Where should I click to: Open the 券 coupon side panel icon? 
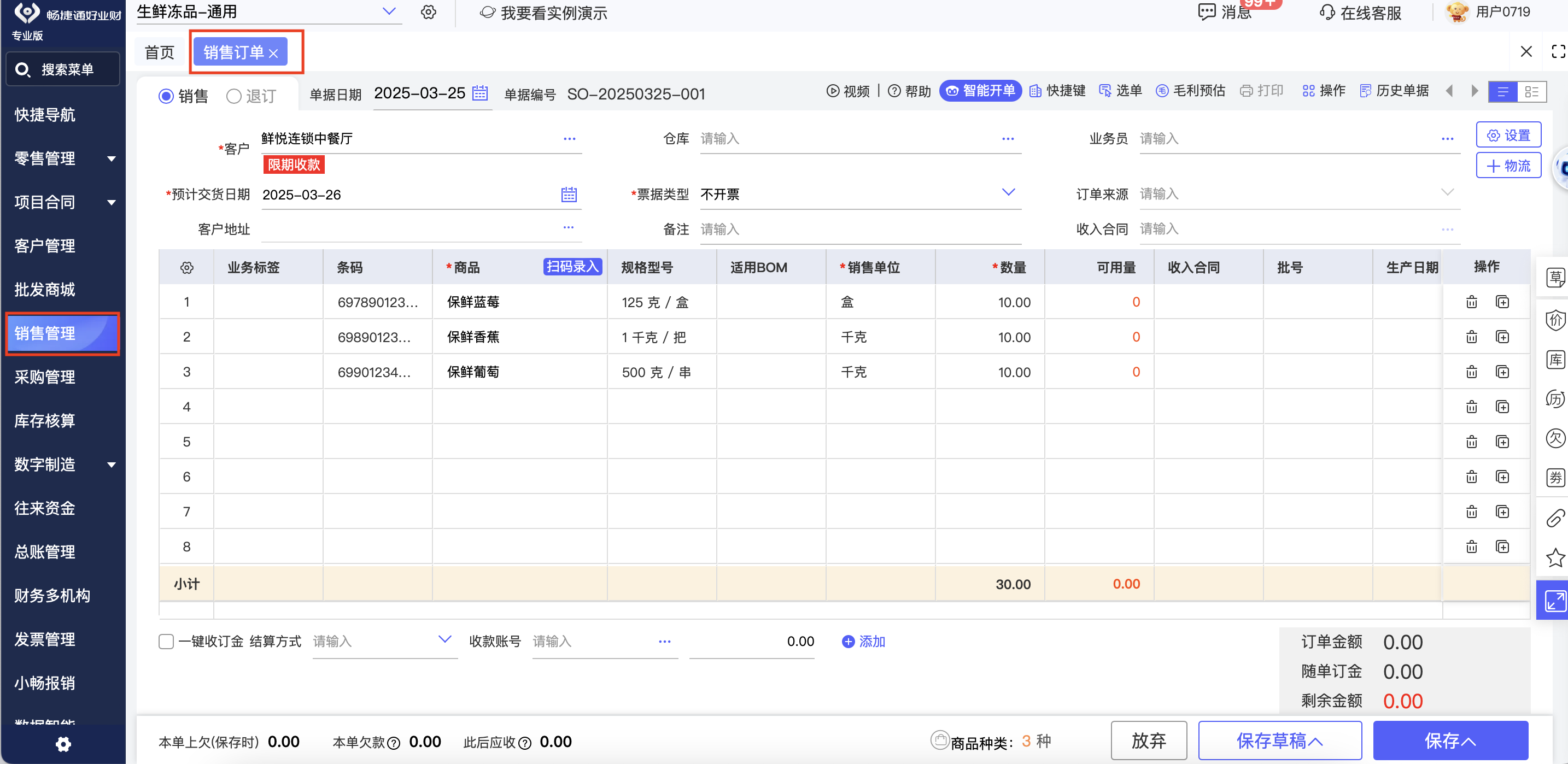click(x=1555, y=478)
